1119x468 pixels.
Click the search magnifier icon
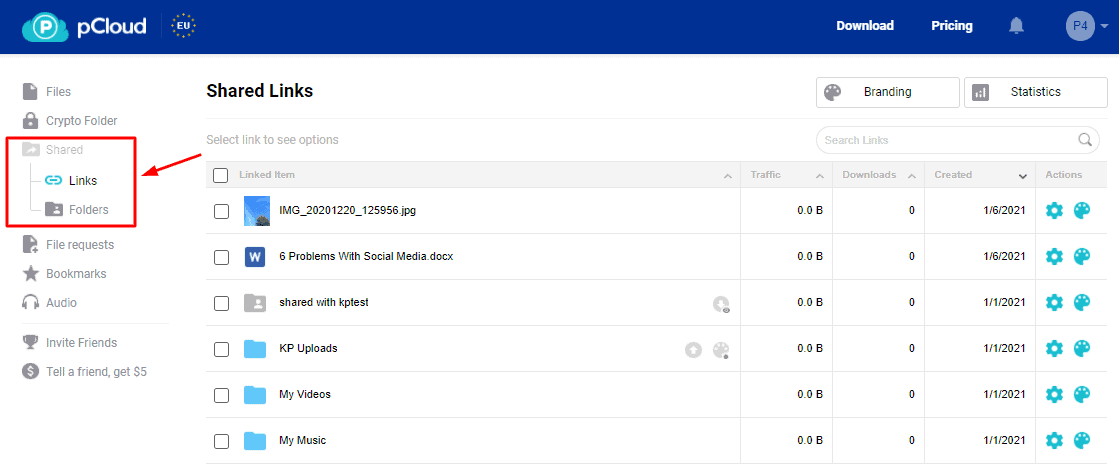click(1085, 140)
